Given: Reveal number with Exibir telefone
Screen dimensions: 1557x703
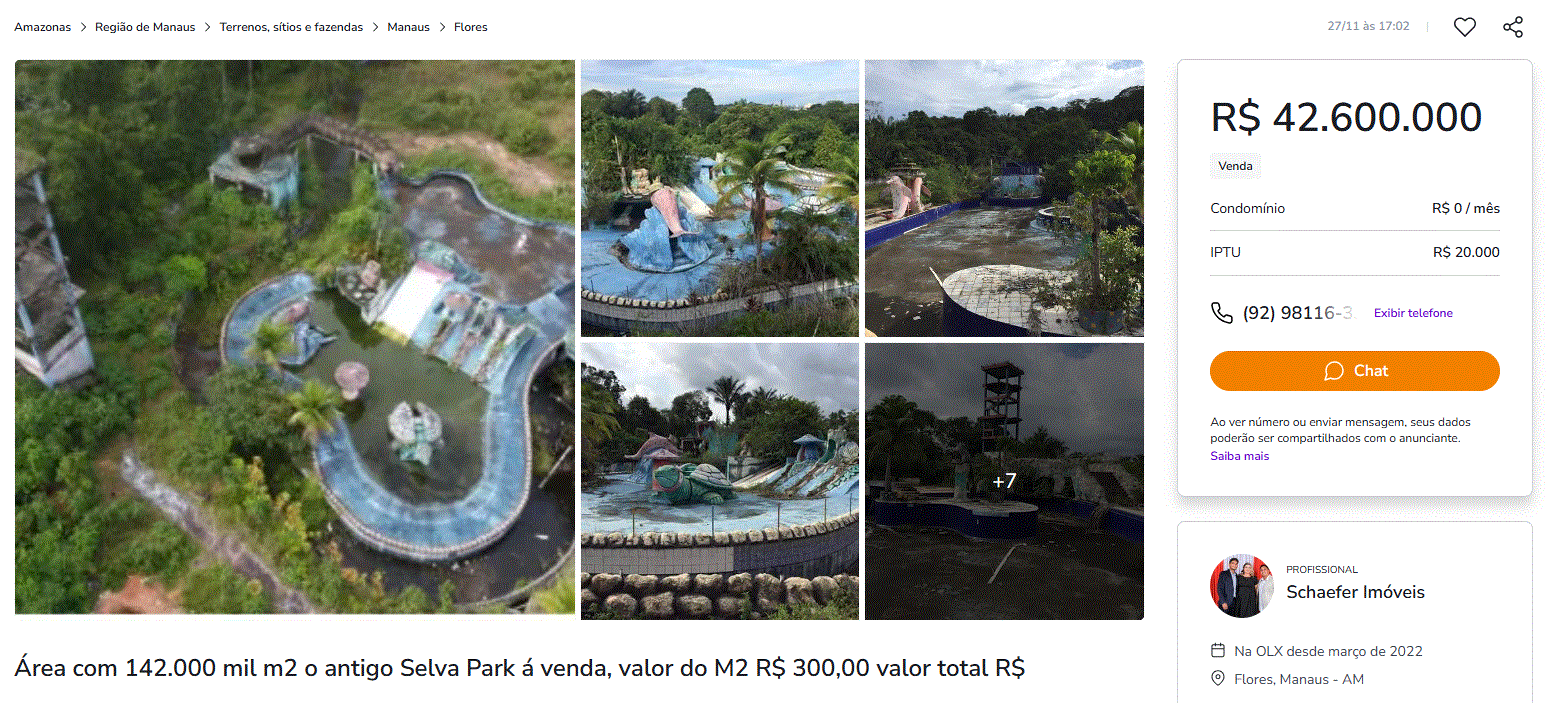Looking at the screenshot, I should (x=1413, y=313).
